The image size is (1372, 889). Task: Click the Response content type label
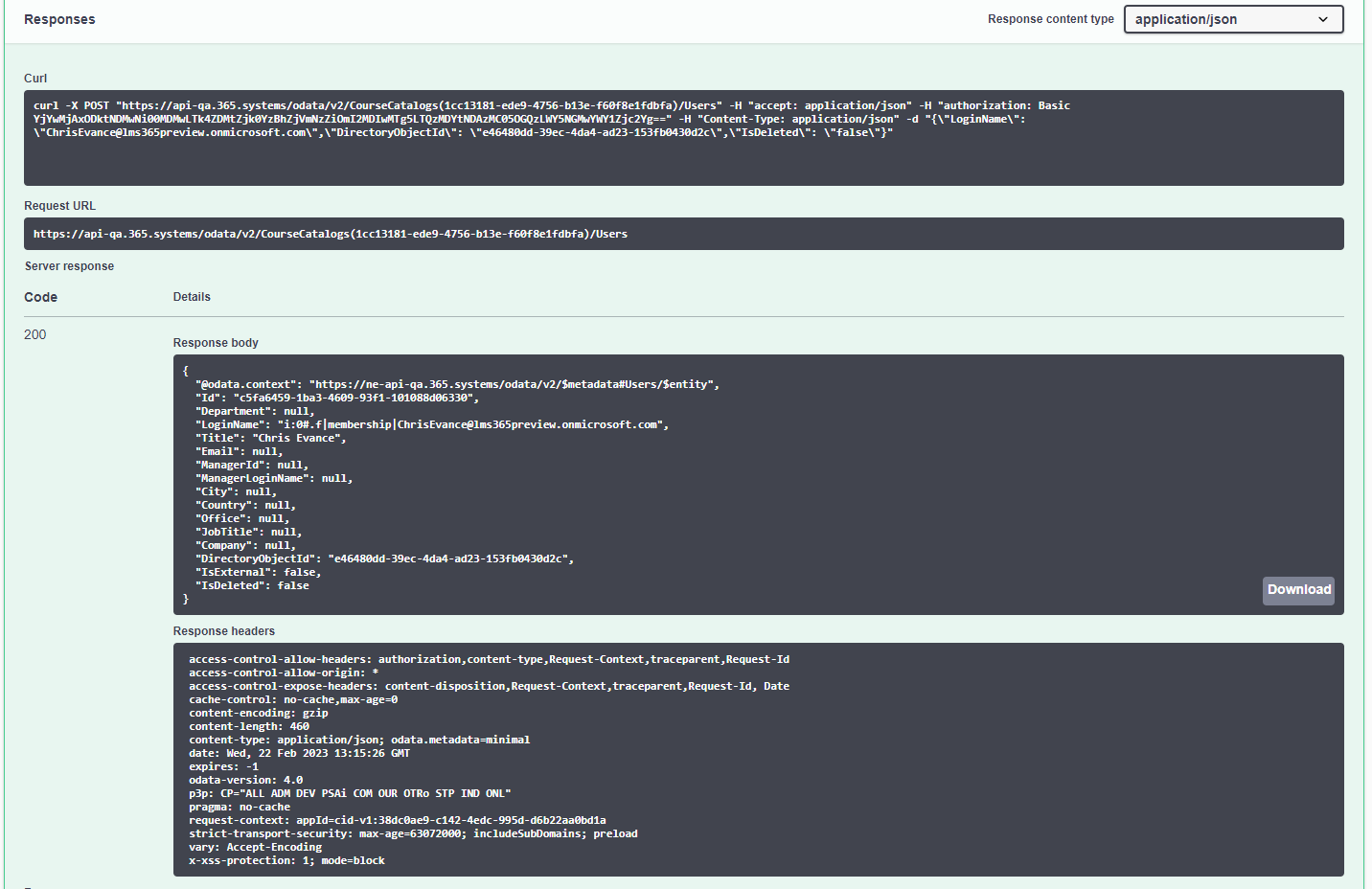pos(1051,19)
